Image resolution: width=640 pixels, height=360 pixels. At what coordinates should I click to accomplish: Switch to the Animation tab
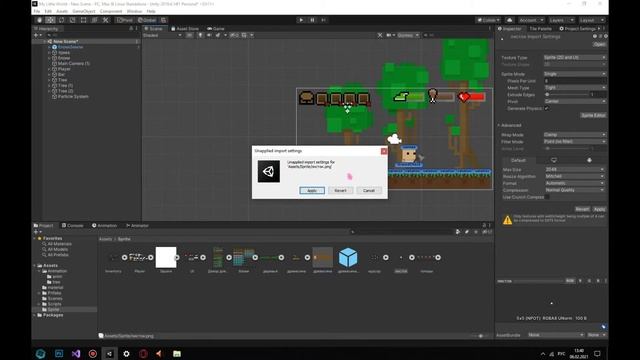point(104,225)
